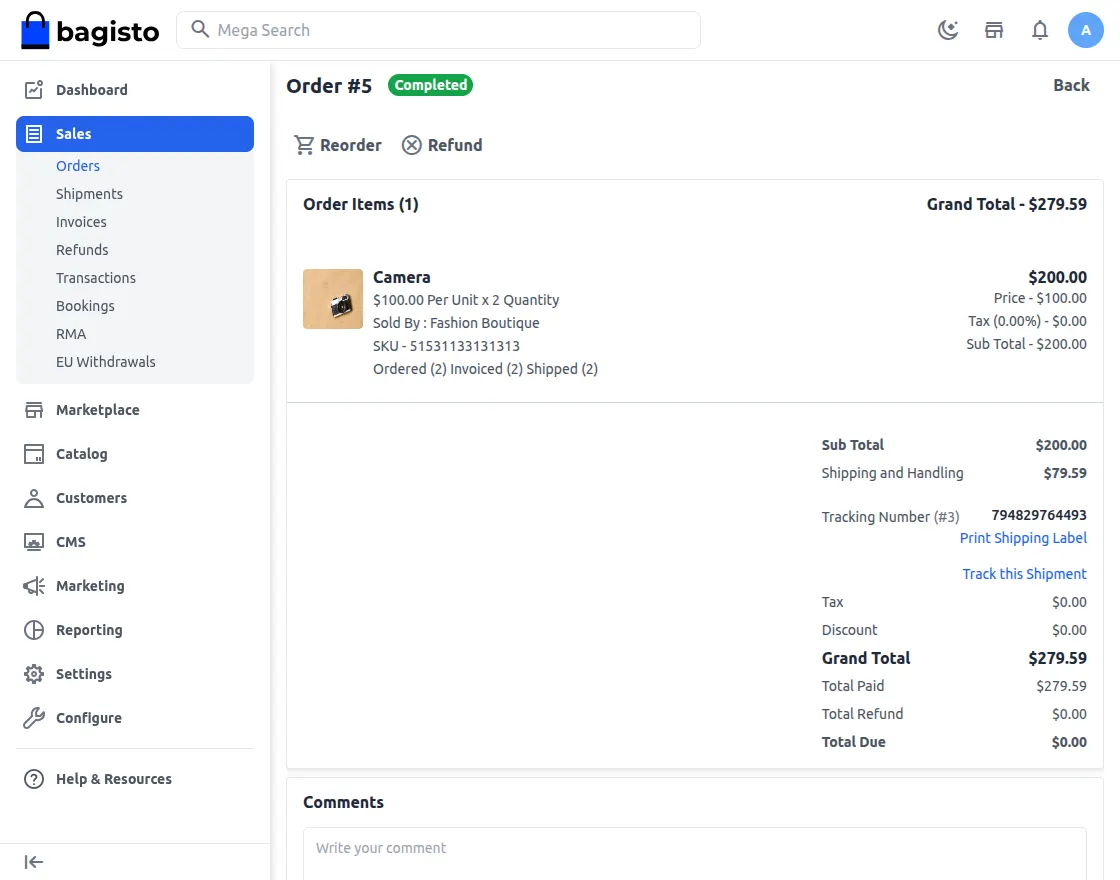Click into Write your comment box
Viewport: 1120px width, 880px height.
pyautogui.click(x=694, y=854)
